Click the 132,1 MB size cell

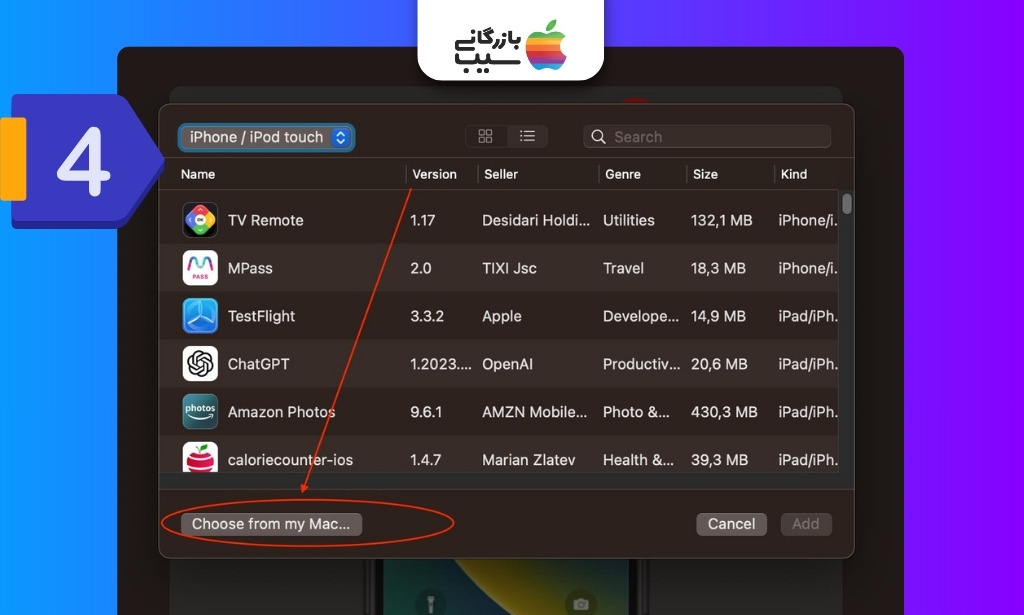click(722, 221)
